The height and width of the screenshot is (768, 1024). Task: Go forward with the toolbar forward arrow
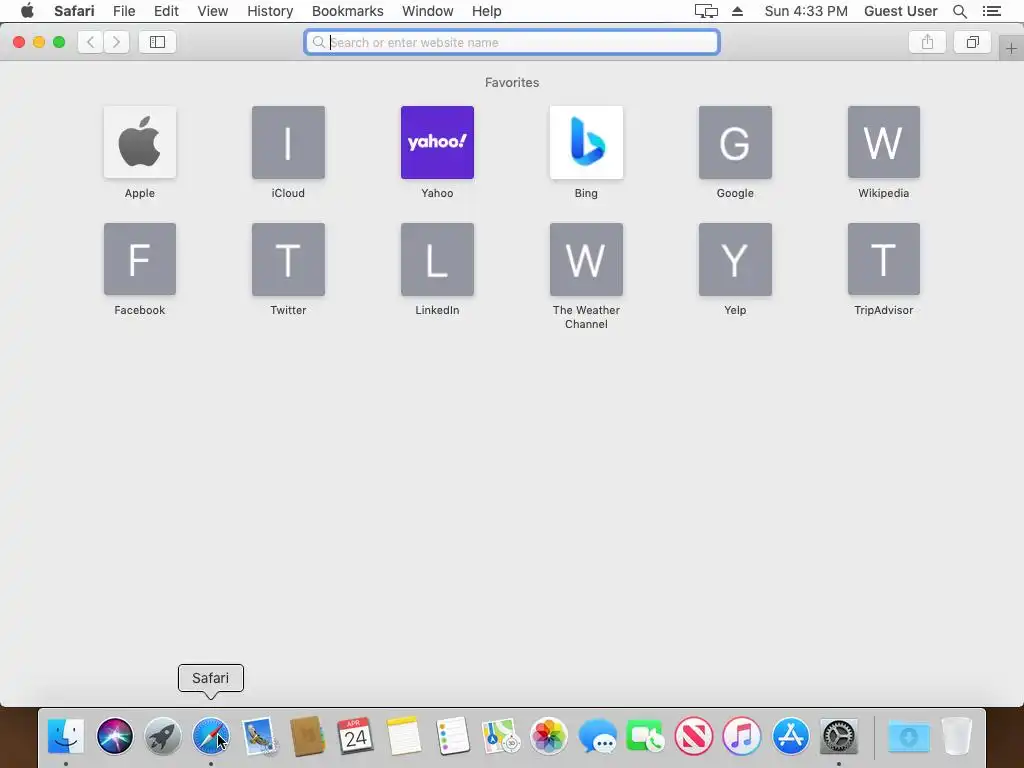click(116, 42)
